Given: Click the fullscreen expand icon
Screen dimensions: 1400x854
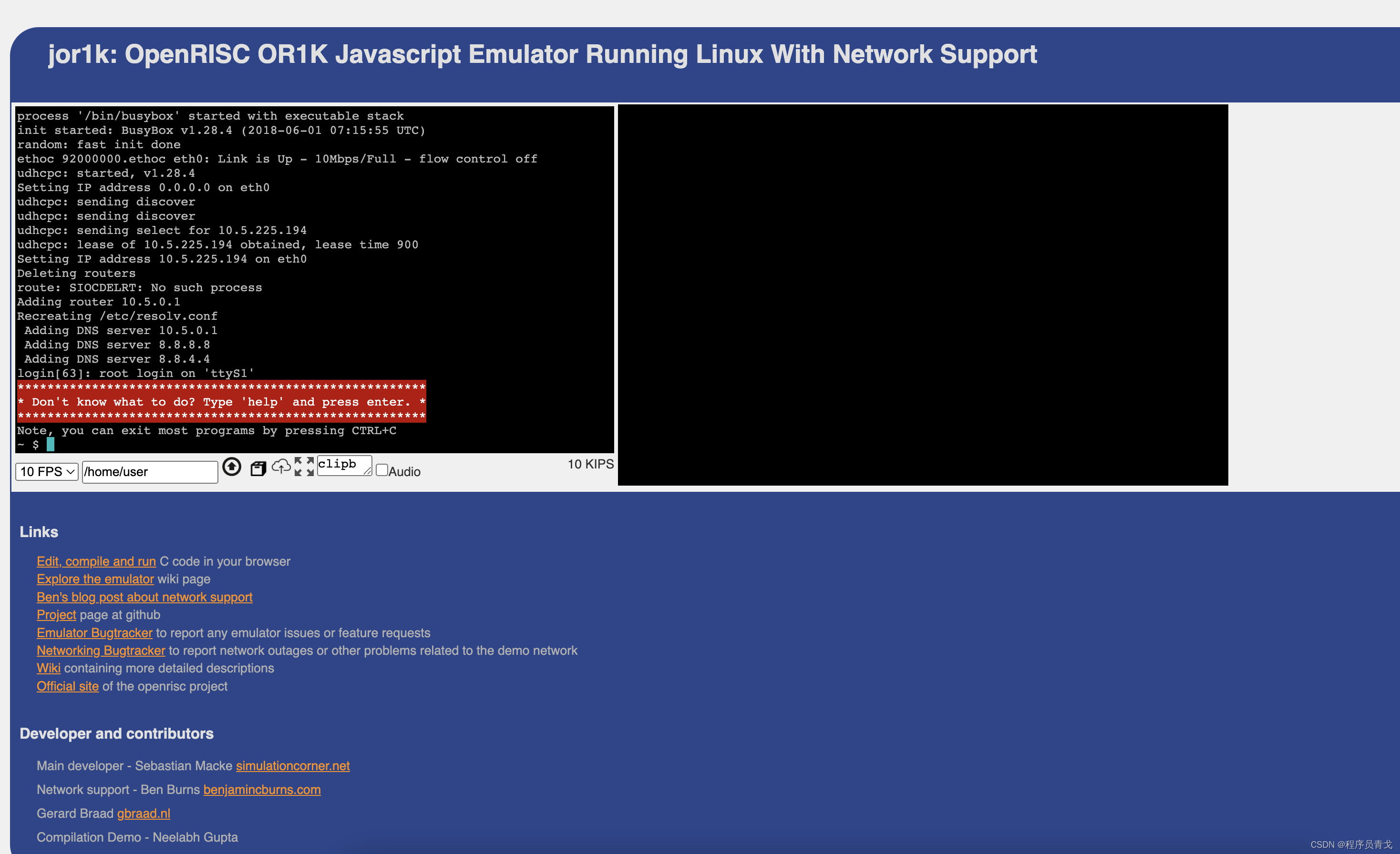Looking at the screenshot, I should tap(305, 467).
